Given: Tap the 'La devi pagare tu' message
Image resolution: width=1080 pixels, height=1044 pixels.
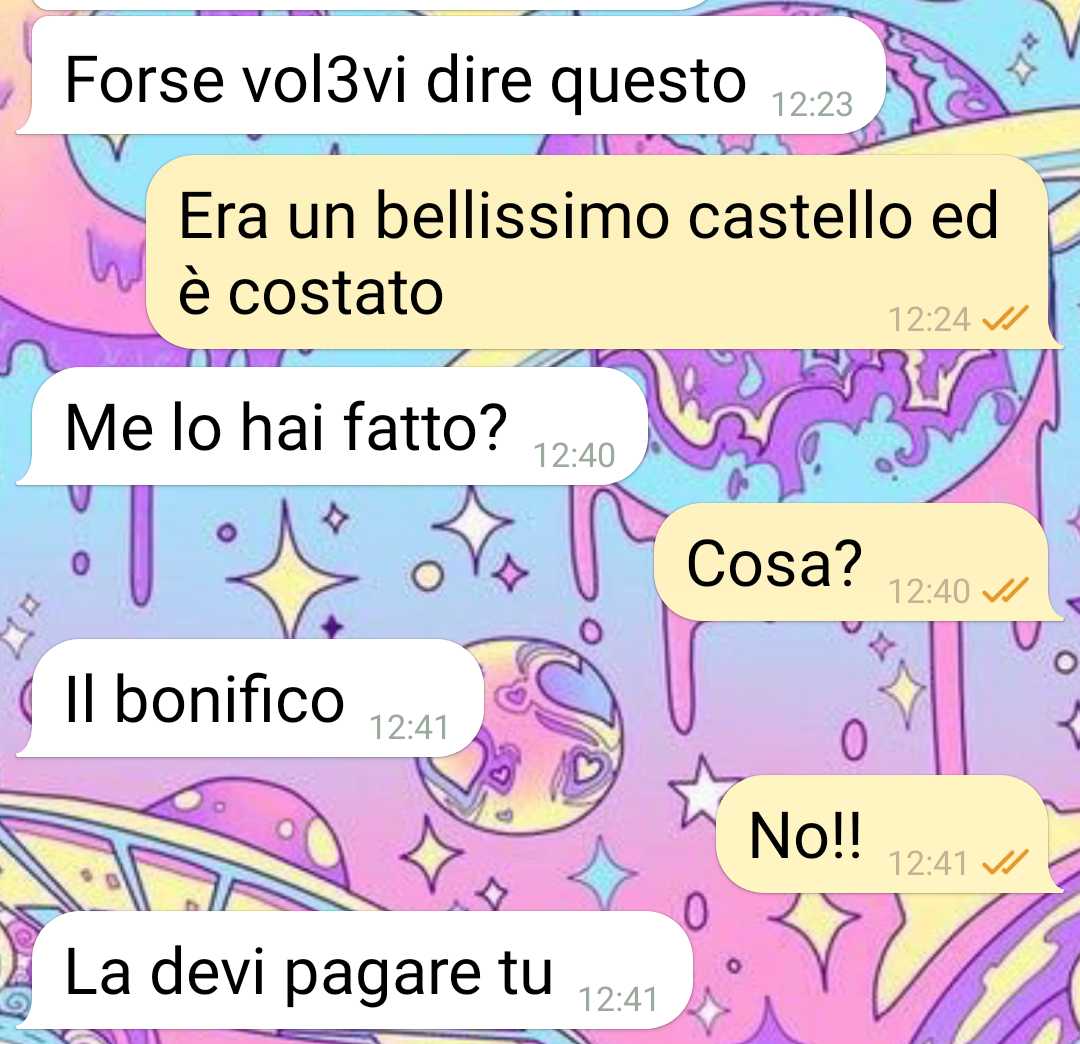Looking at the screenshot, I should (354, 970).
